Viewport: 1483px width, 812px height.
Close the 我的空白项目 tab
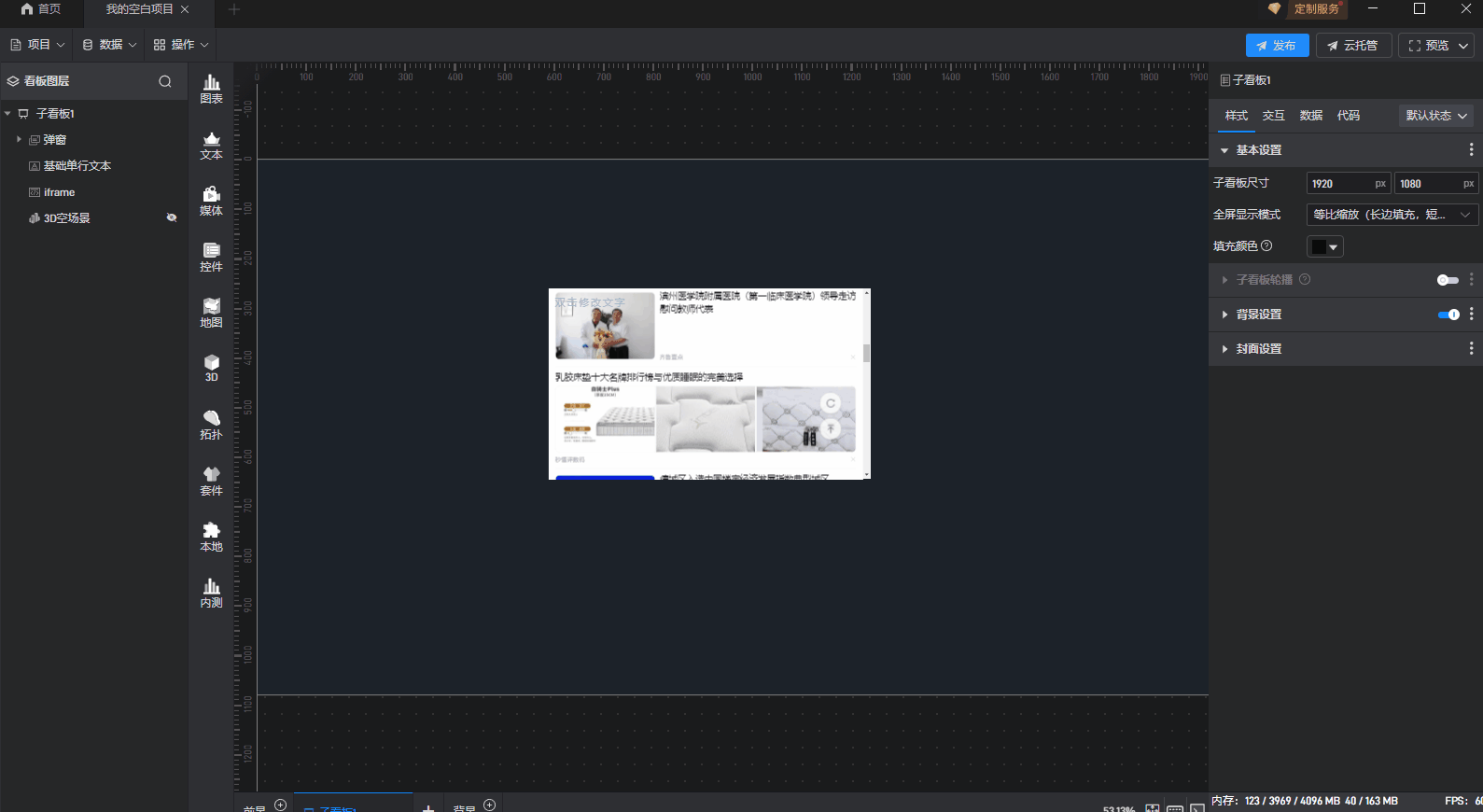tap(185, 9)
